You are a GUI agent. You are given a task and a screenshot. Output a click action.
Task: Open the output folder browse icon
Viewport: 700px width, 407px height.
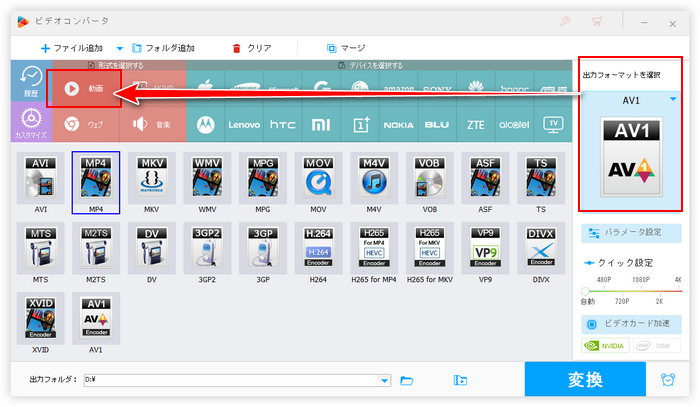click(x=407, y=380)
